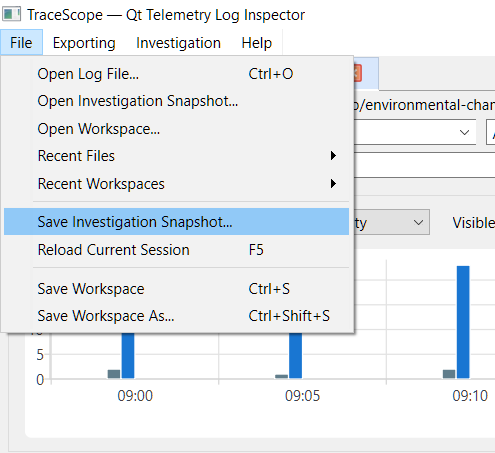Click the tall blue bar at 09:10
495x453 pixels.
pos(463,322)
